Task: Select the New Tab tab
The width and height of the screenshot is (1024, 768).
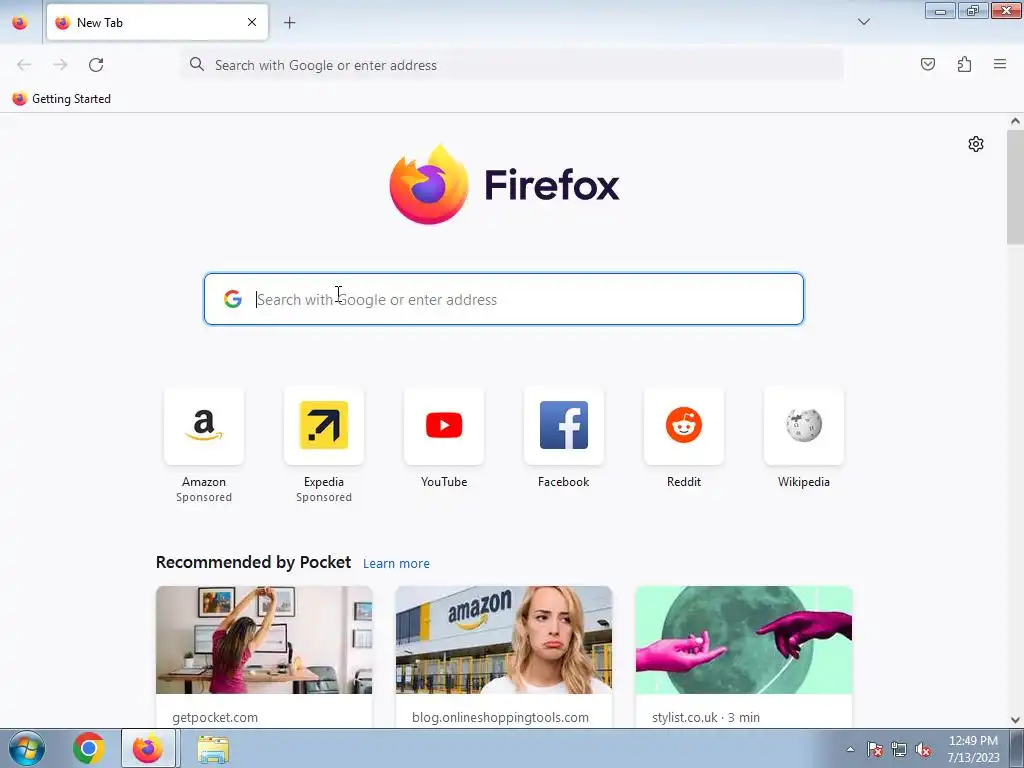Action: point(157,22)
